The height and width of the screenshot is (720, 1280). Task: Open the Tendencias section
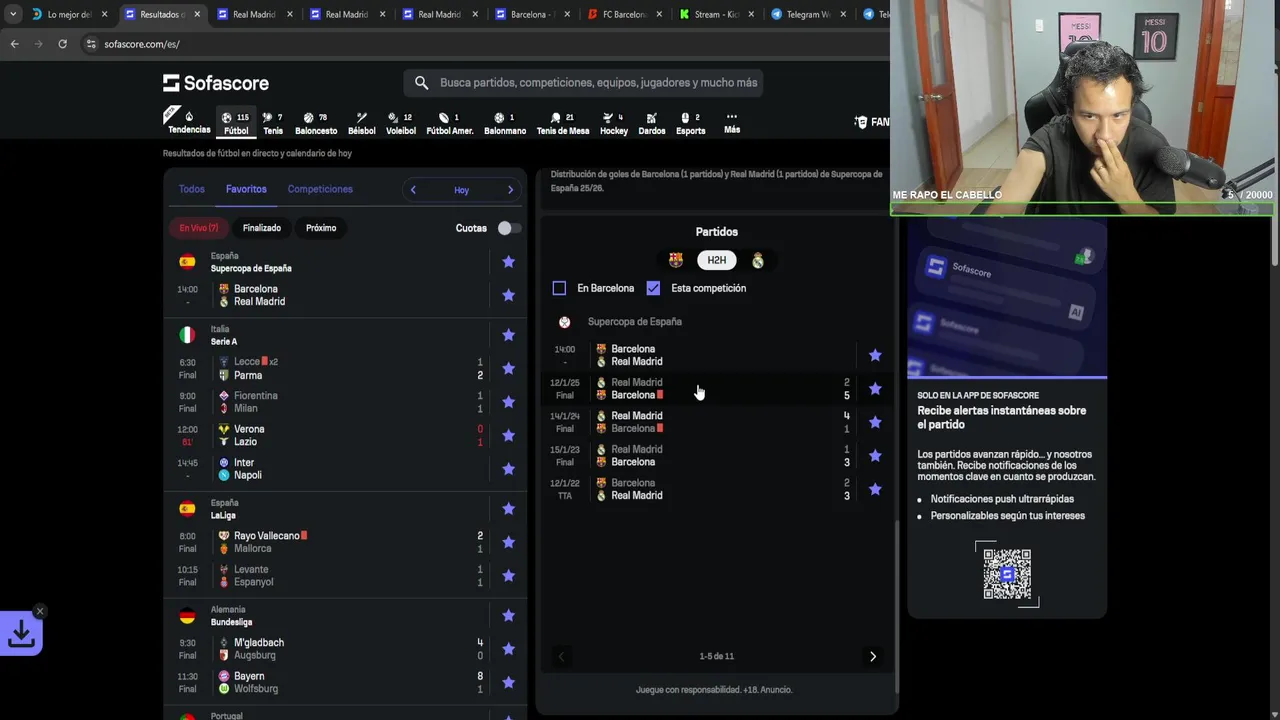[189, 124]
